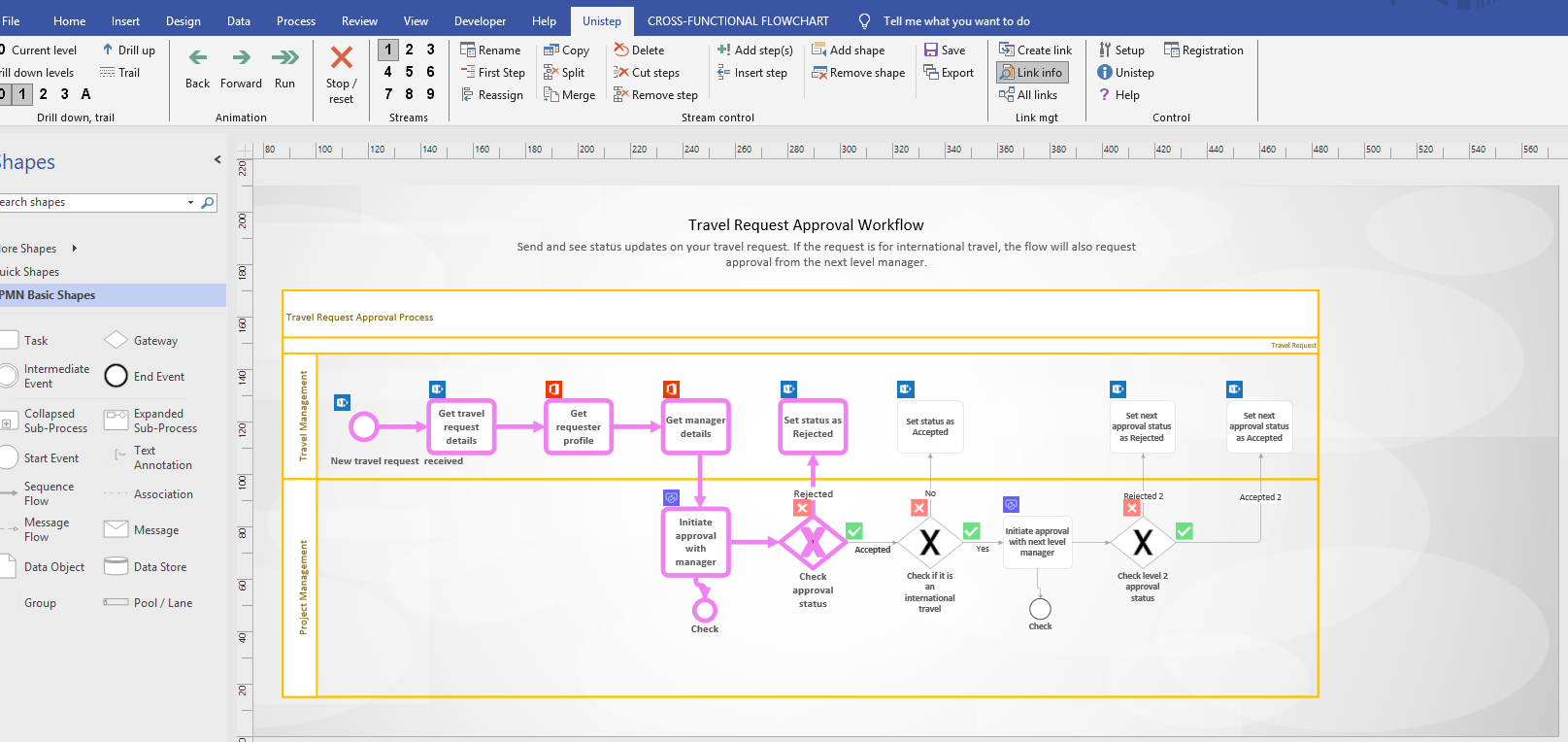Switch to the Developer ribbon tab
This screenshot has width=1568, height=742.
(480, 21)
